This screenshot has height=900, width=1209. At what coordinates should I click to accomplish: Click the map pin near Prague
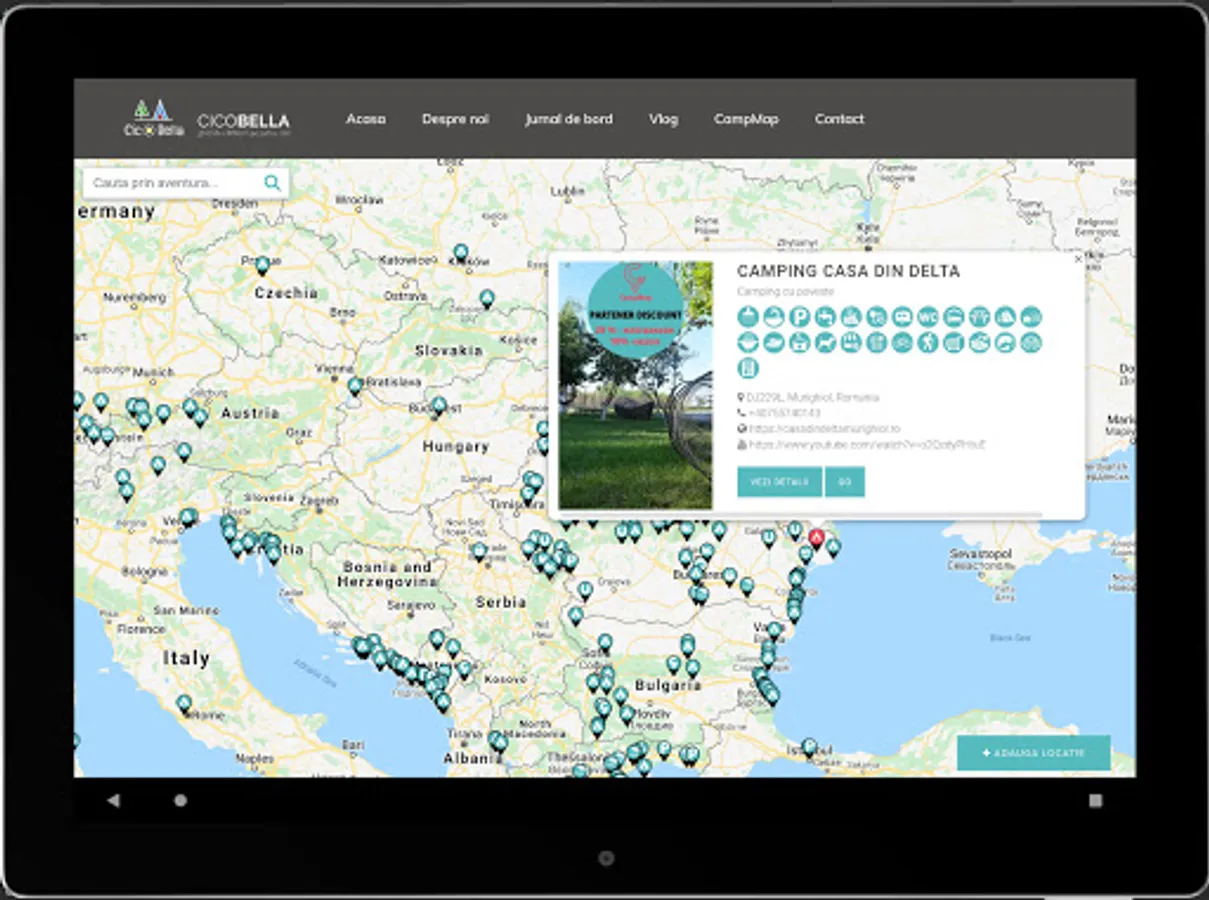(x=262, y=265)
